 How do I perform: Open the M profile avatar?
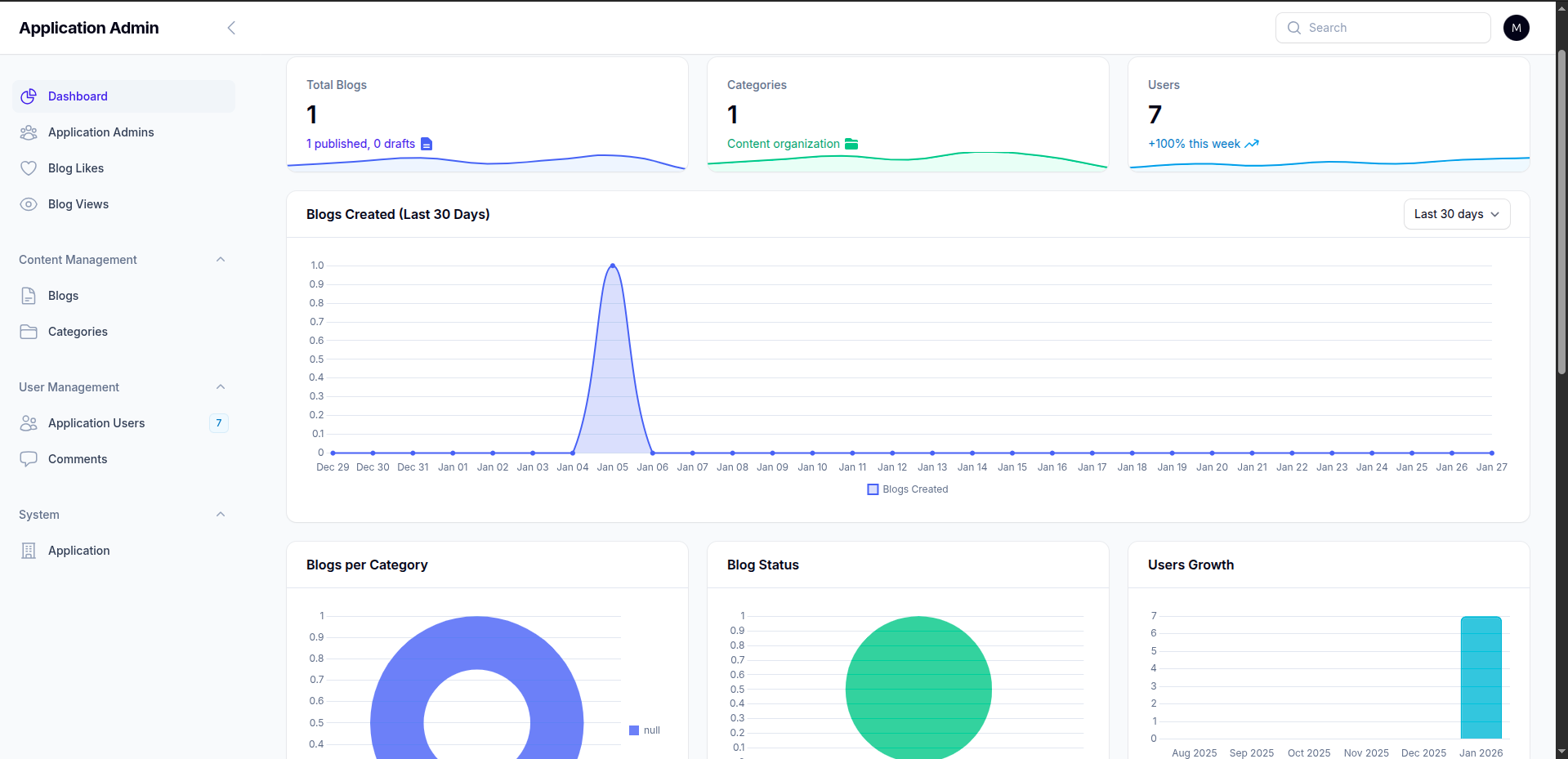(1516, 27)
